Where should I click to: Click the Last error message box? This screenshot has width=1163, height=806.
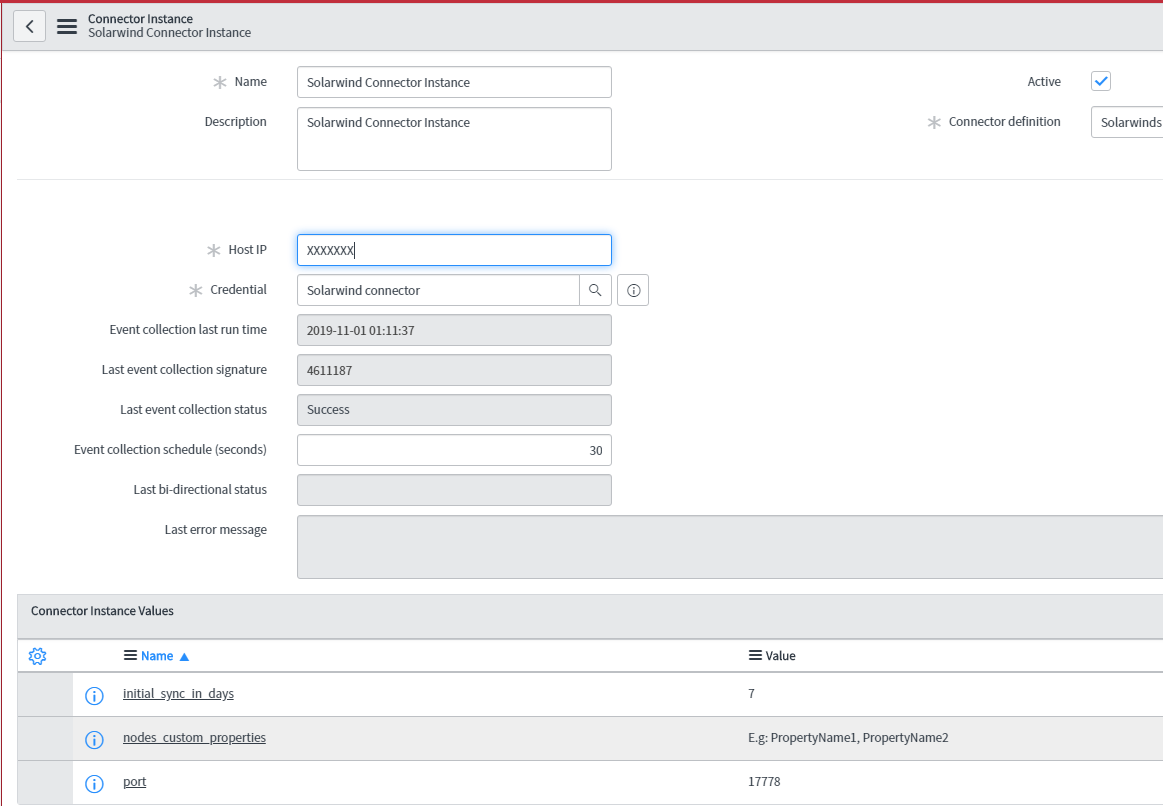click(x=730, y=547)
